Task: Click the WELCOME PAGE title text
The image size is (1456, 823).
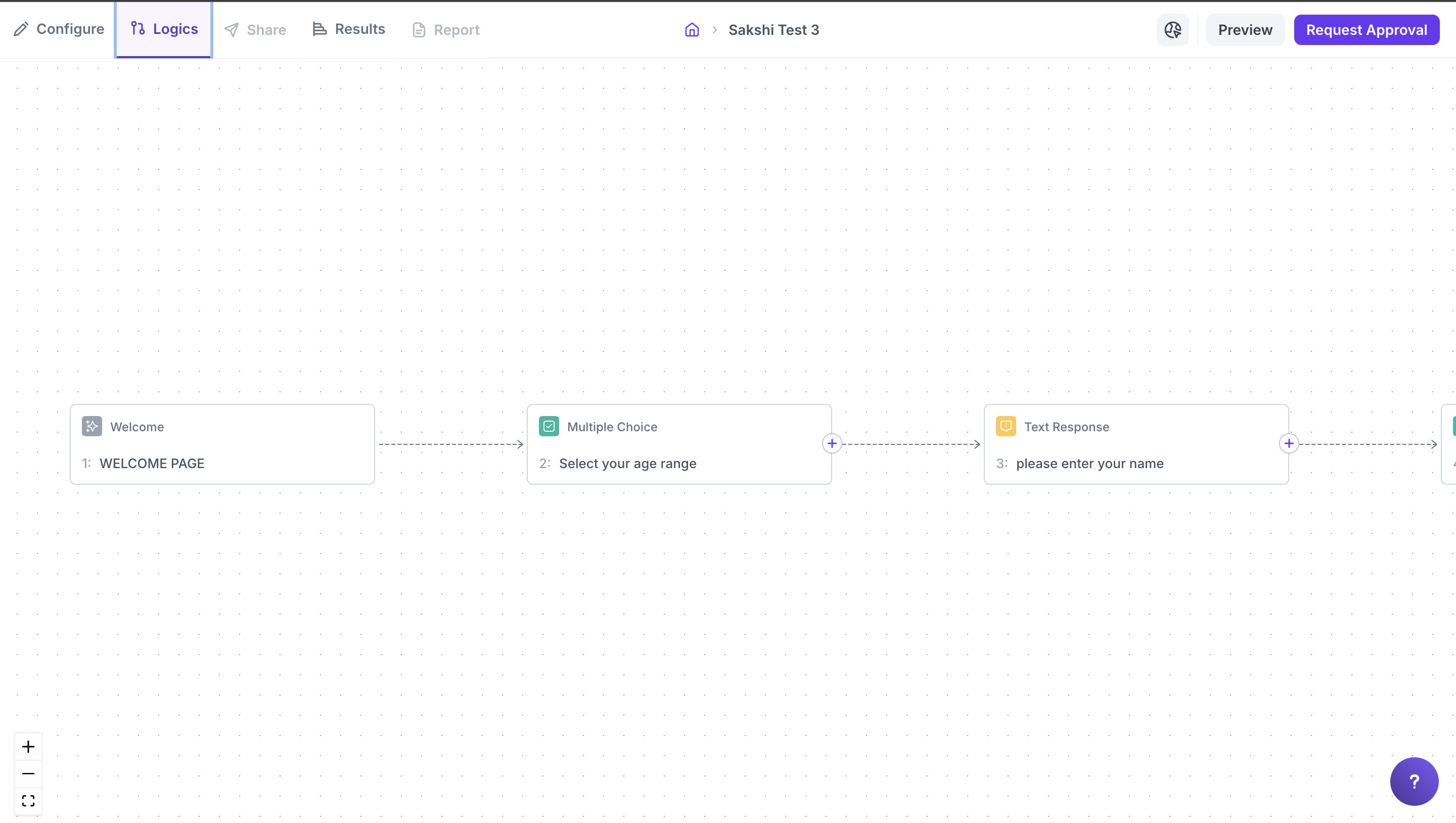Action: click(x=152, y=464)
